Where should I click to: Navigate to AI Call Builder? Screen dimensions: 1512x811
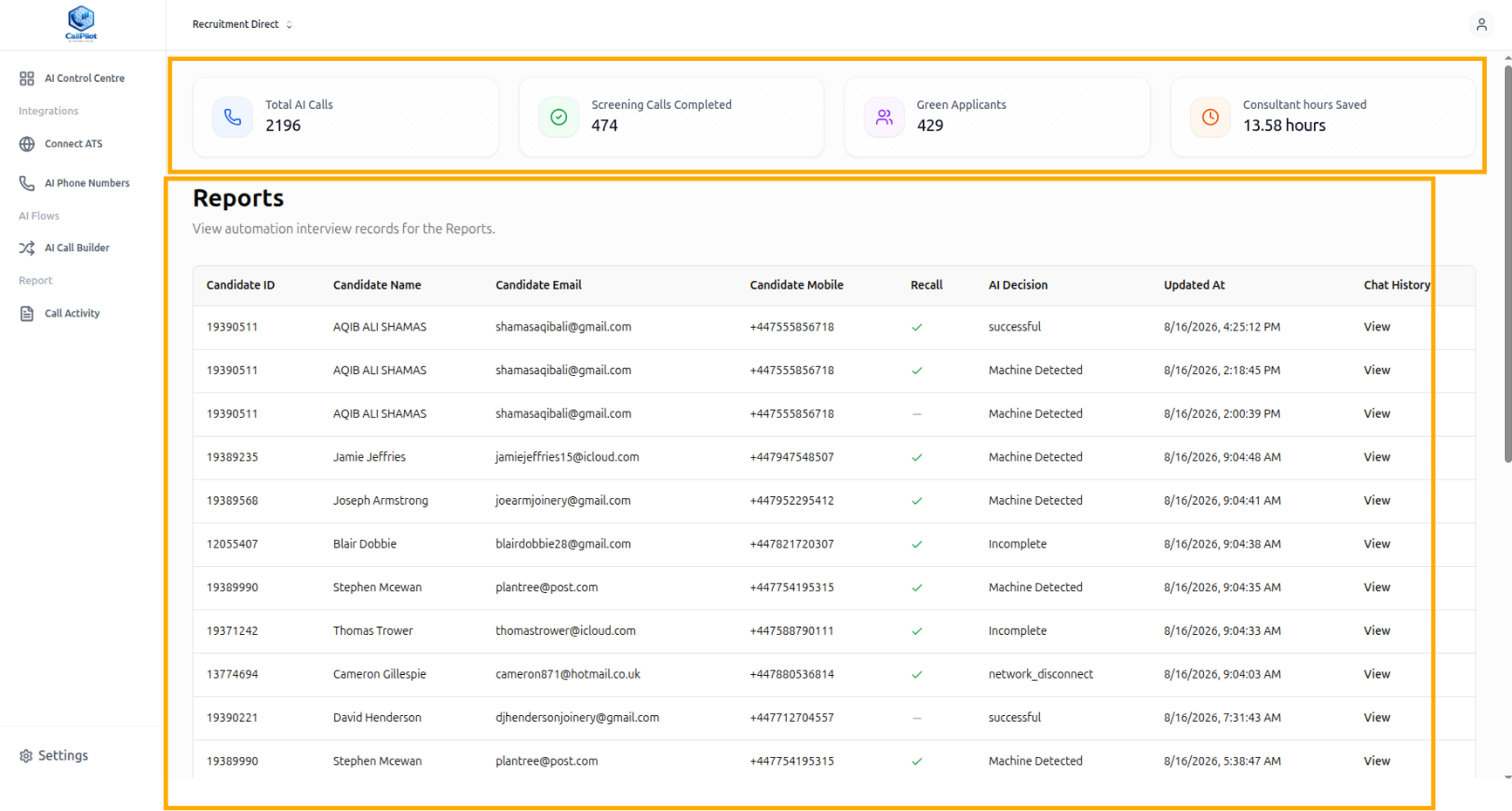77,248
